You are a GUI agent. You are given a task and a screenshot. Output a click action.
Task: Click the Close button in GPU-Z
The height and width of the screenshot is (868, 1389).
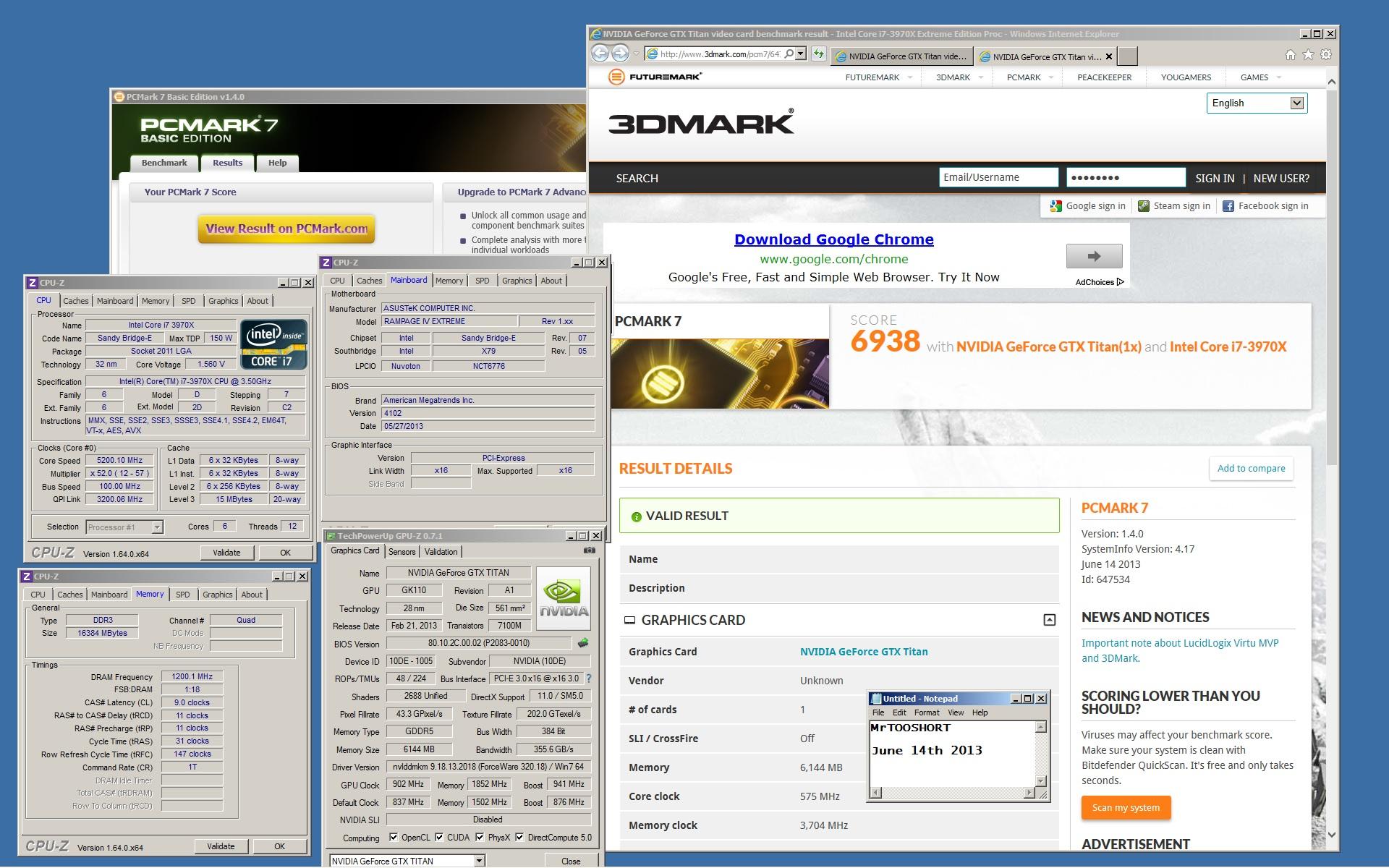(571, 861)
